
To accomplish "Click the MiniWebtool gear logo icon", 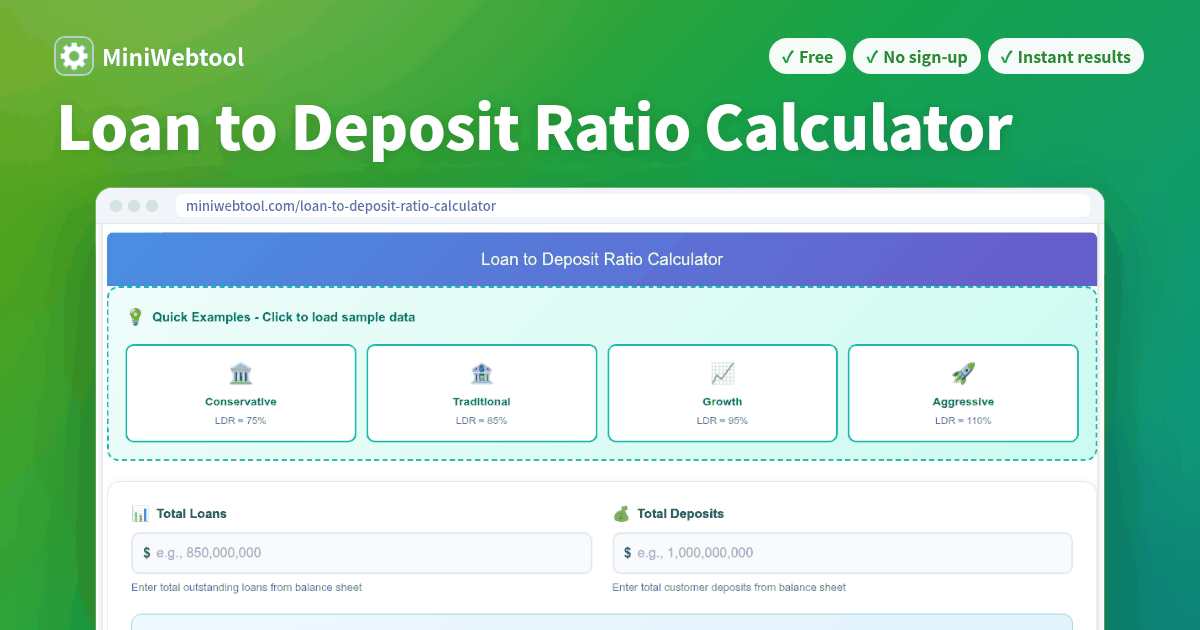I will (74, 57).
